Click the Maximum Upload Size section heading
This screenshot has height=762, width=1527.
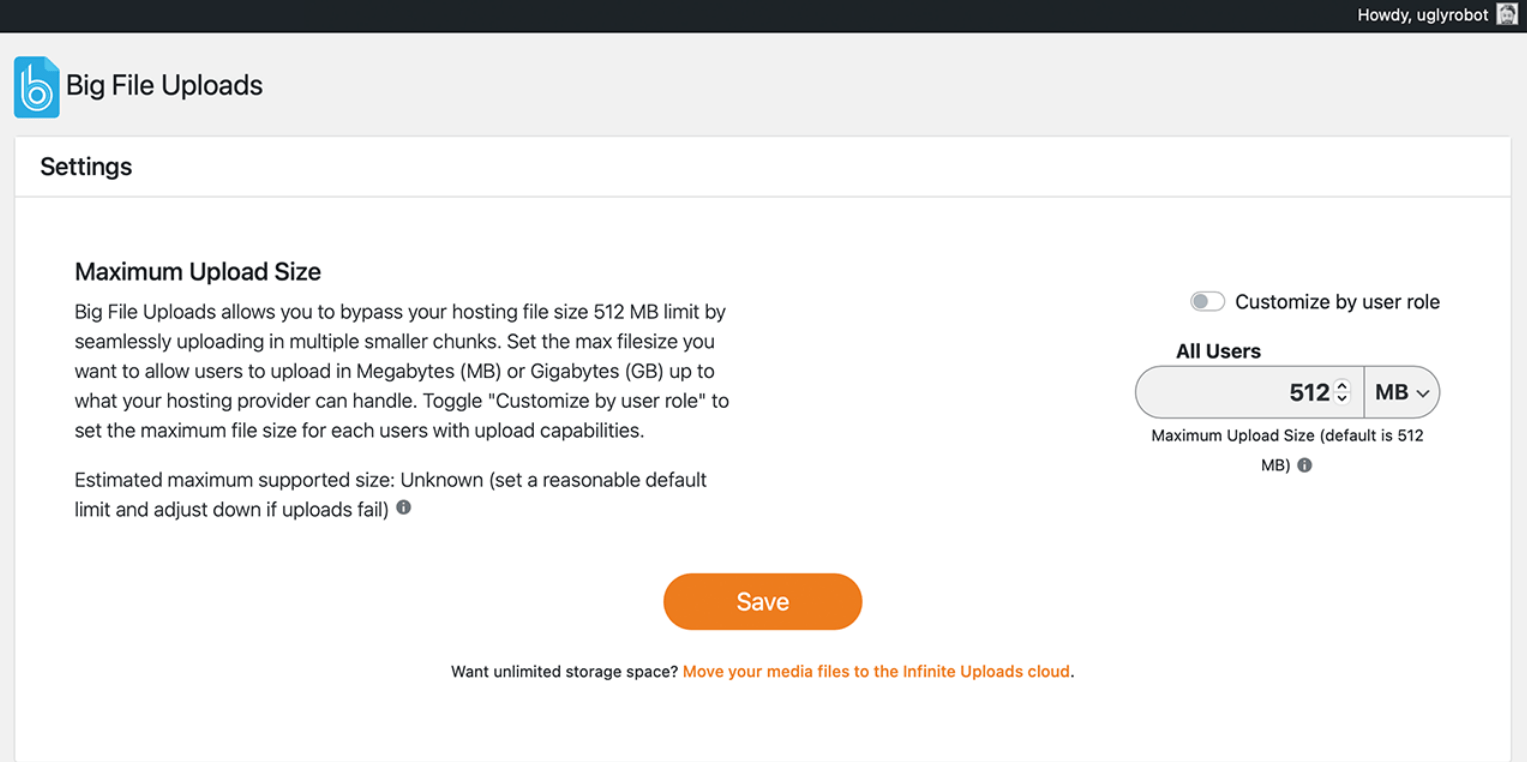(198, 272)
